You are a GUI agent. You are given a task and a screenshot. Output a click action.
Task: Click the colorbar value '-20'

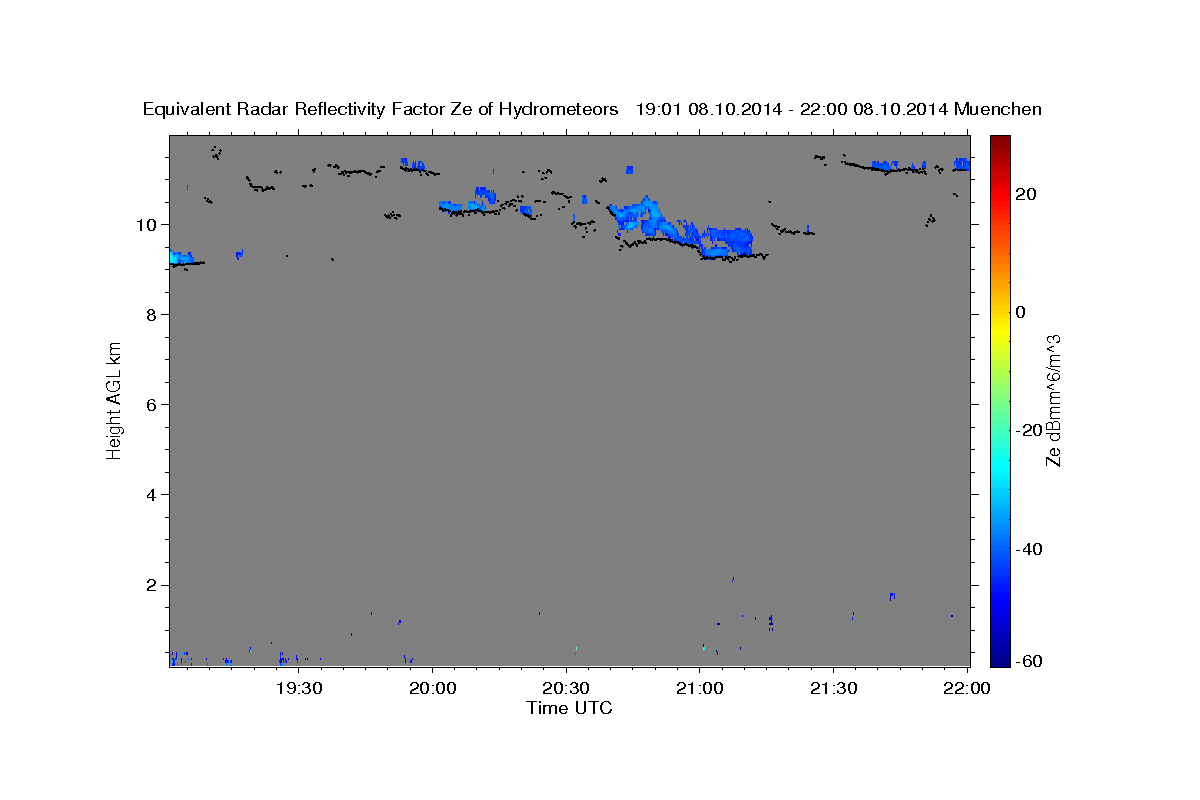tap(1027, 430)
